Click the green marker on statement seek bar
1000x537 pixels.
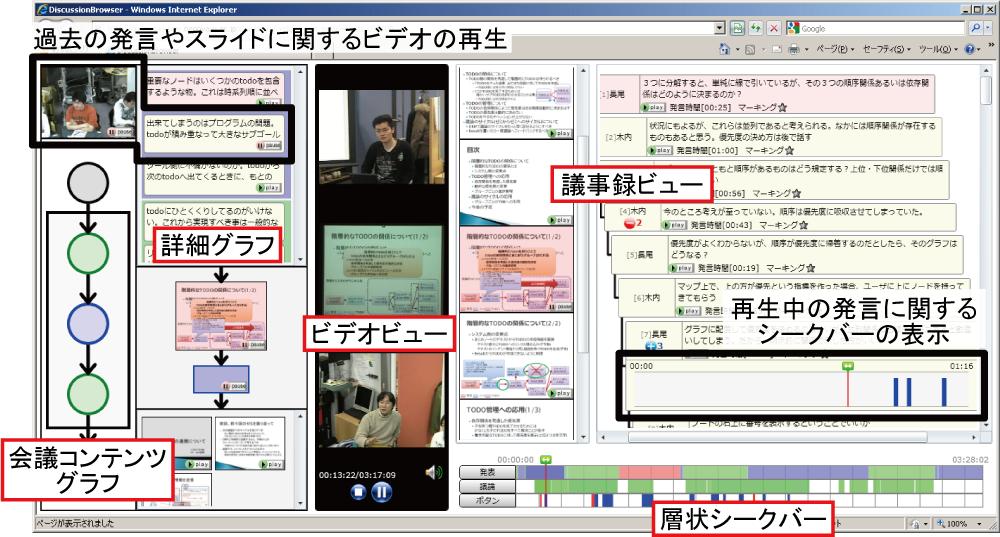[x=848, y=366]
